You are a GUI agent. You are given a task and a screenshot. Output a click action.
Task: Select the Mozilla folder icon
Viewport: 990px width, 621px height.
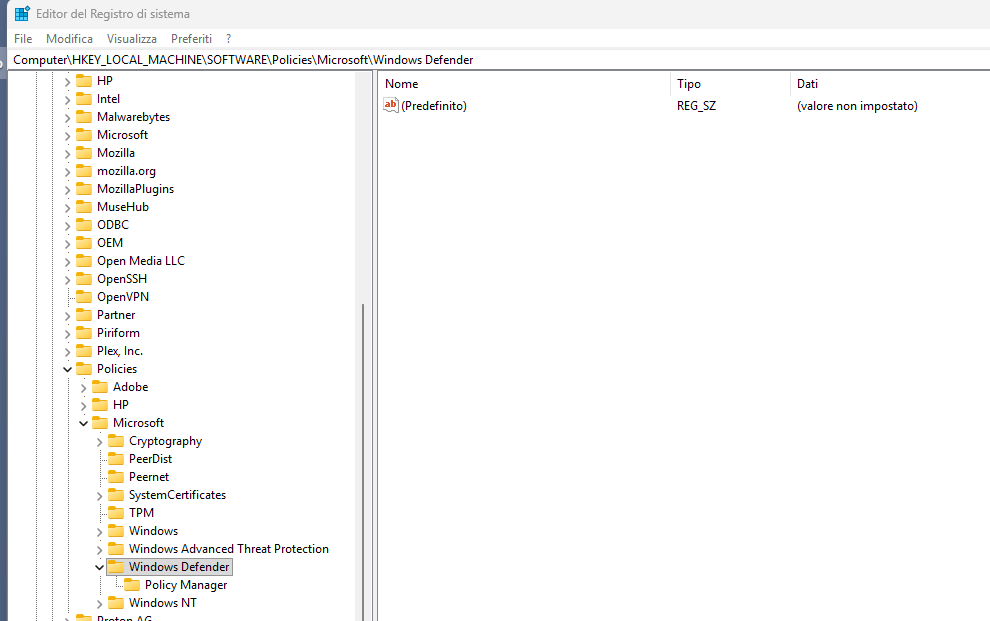pyautogui.click(x=84, y=153)
